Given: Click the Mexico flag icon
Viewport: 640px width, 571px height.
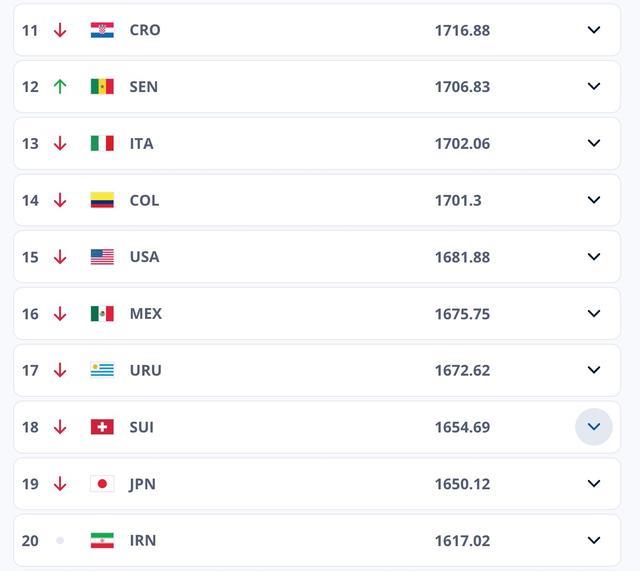Looking at the screenshot, I should tap(102, 314).
